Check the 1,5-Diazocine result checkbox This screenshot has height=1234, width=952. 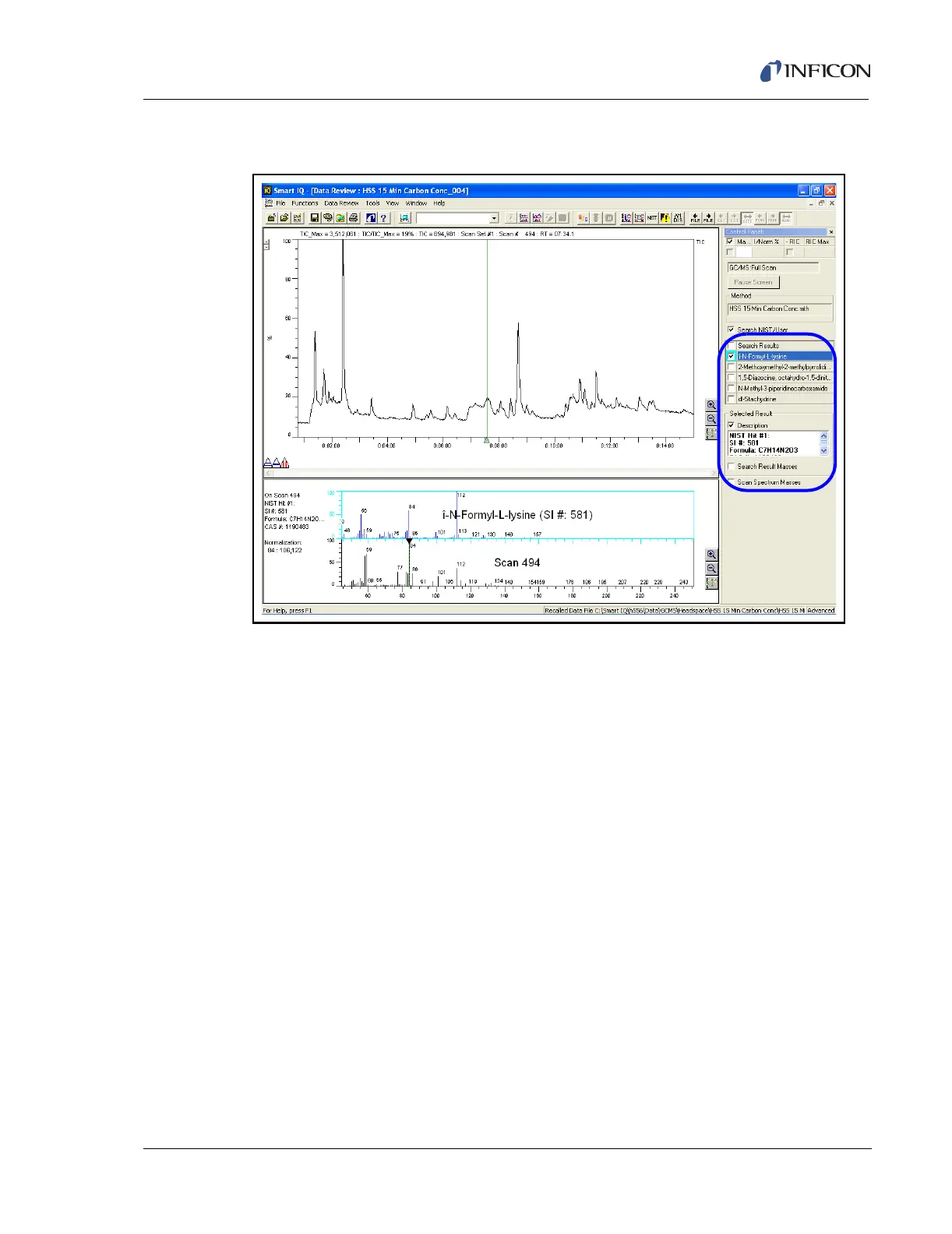[731, 378]
